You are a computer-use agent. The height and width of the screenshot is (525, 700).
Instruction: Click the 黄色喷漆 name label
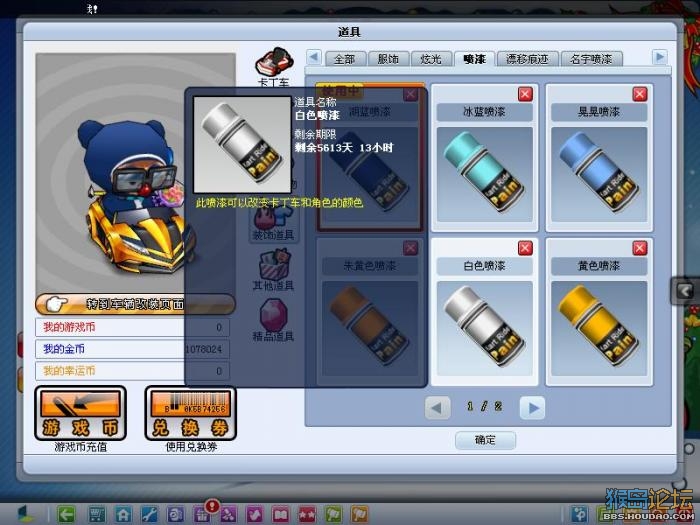599,266
